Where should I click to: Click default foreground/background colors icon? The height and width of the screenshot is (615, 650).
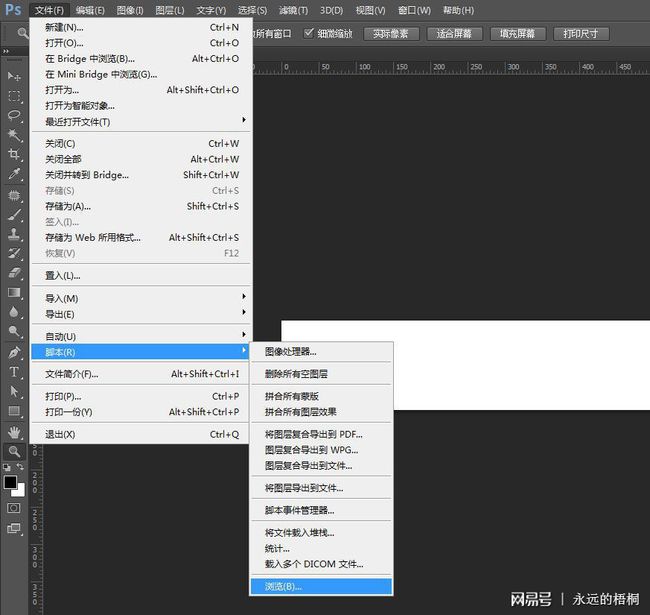[7, 468]
